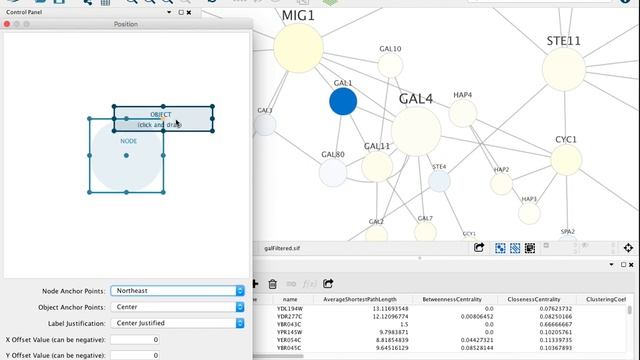Sort by ClosenessCentrality column header

534,299
